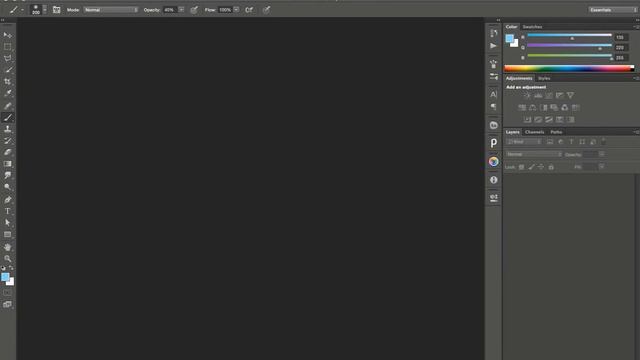Open the Paragraph panel icon
Screen dimensions: 640x360
(493, 107)
